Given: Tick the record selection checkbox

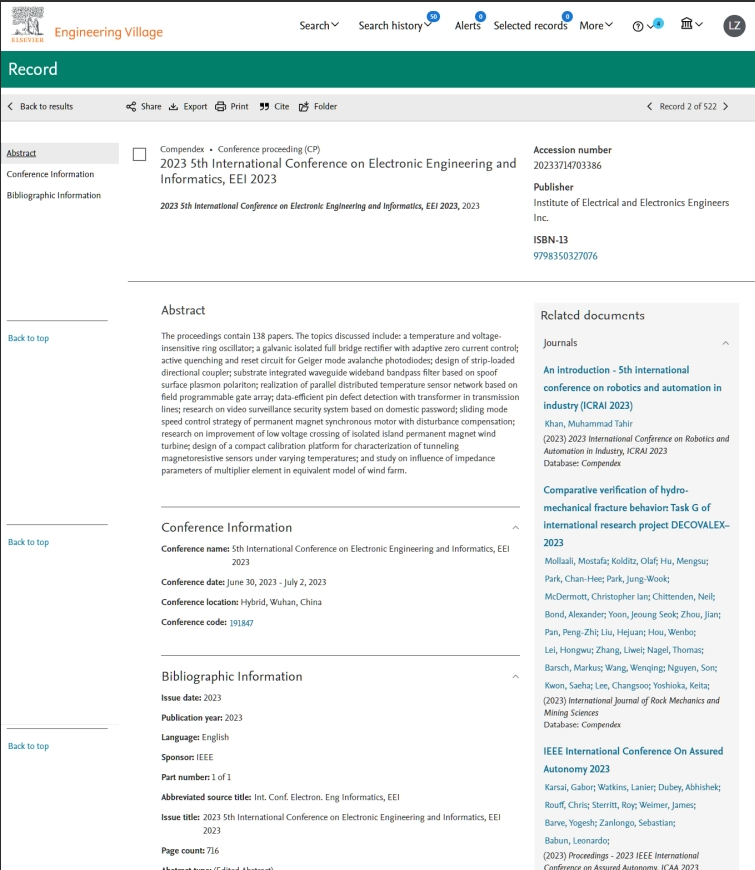Looking at the screenshot, I should [x=139, y=154].
